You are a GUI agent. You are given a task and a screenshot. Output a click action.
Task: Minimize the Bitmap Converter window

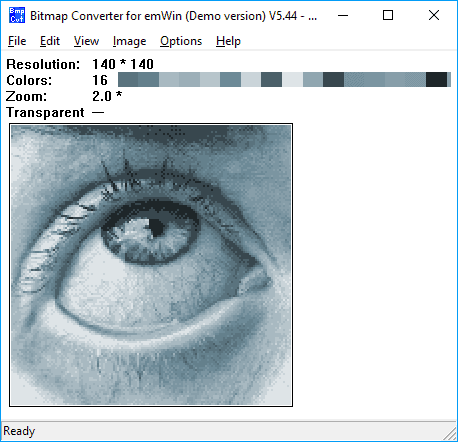343,15
